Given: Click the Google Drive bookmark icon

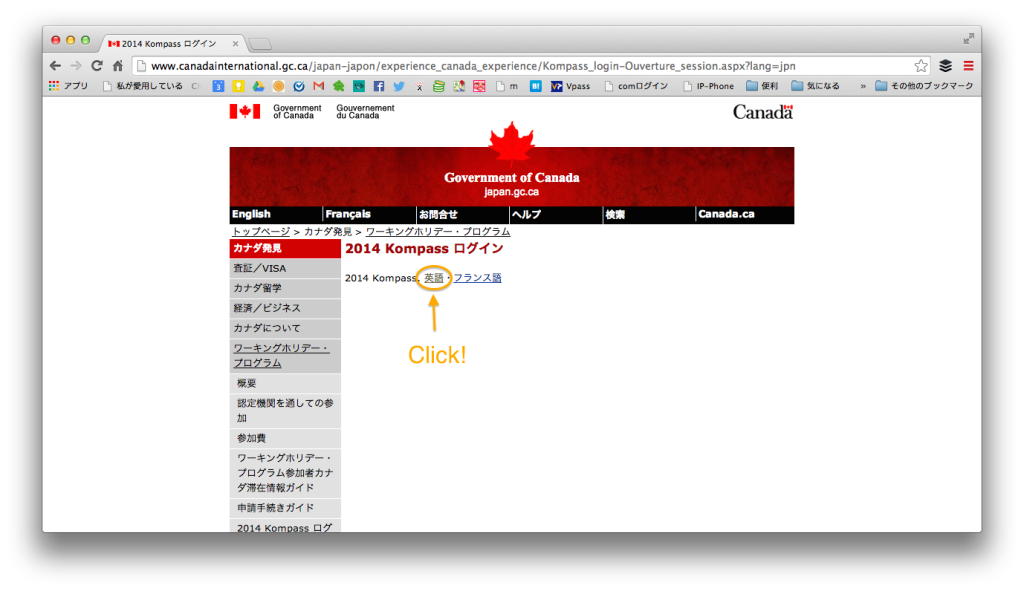Looking at the screenshot, I should click(258, 86).
